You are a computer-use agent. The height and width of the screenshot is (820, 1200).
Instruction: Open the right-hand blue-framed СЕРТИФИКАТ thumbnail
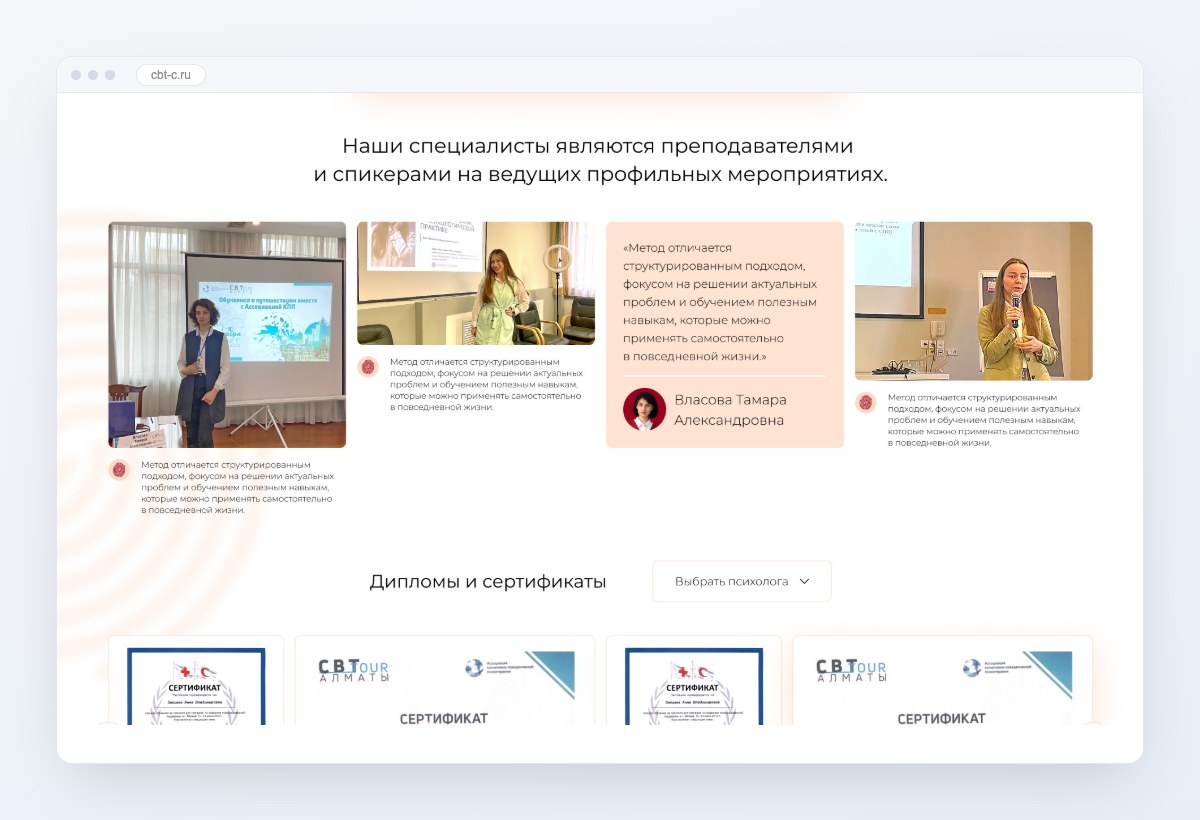(694, 680)
